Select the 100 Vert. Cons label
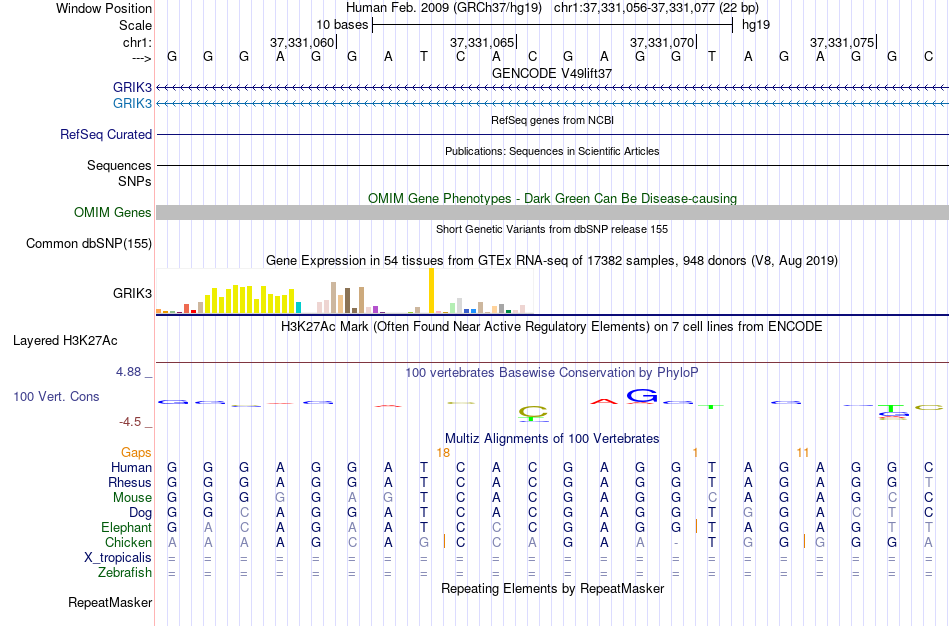The width and height of the screenshot is (950, 626). [x=56, y=396]
